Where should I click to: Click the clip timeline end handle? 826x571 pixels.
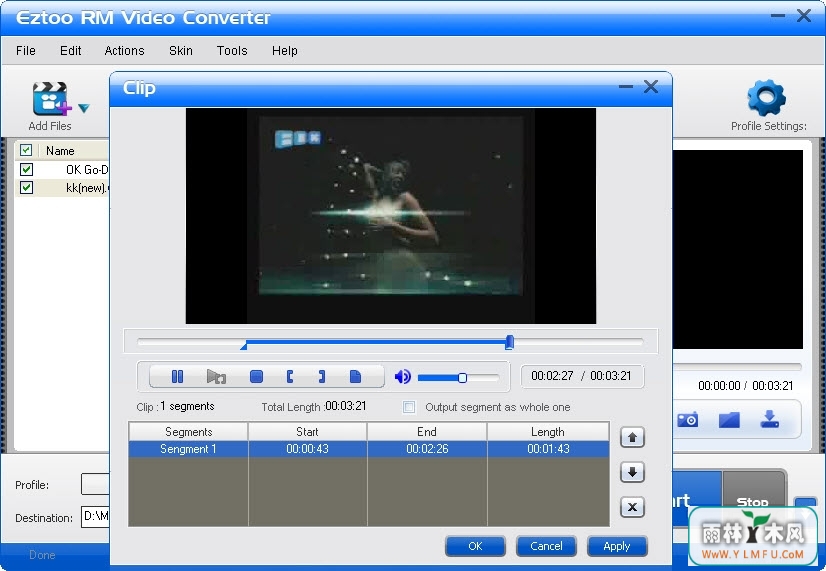click(x=509, y=342)
